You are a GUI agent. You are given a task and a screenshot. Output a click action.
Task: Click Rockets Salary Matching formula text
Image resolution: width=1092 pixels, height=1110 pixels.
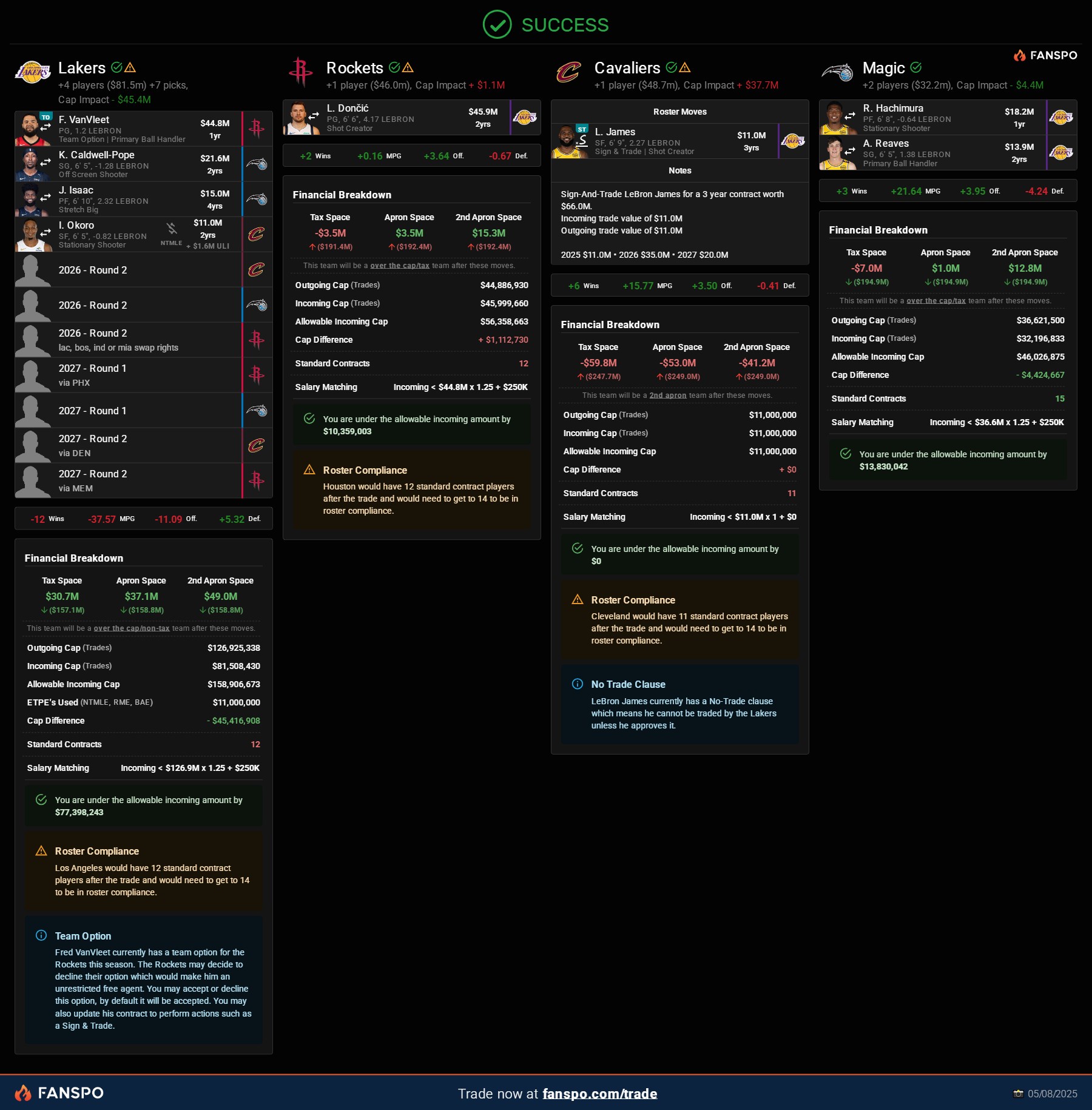(x=460, y=387)
